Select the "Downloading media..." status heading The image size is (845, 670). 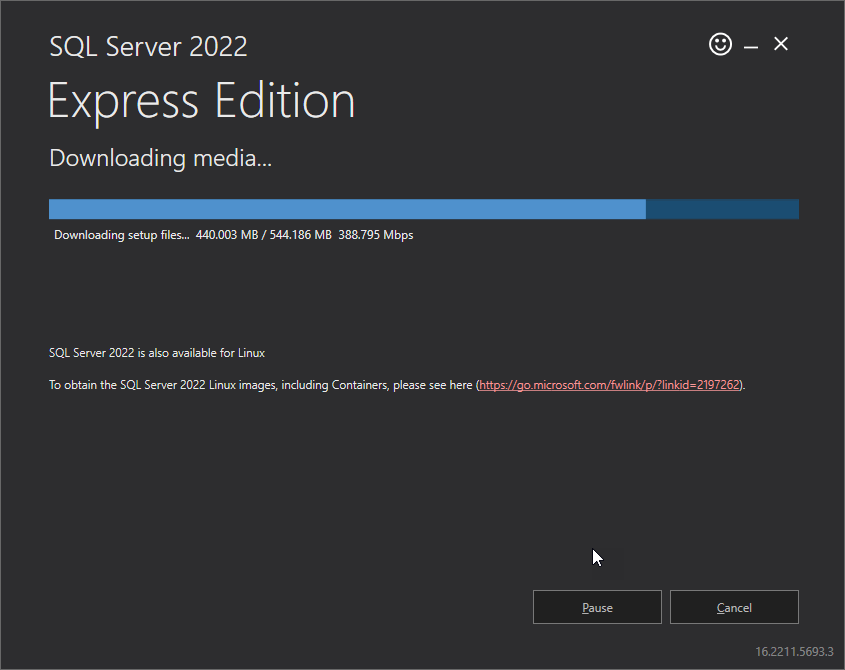(x=160, y=158)
